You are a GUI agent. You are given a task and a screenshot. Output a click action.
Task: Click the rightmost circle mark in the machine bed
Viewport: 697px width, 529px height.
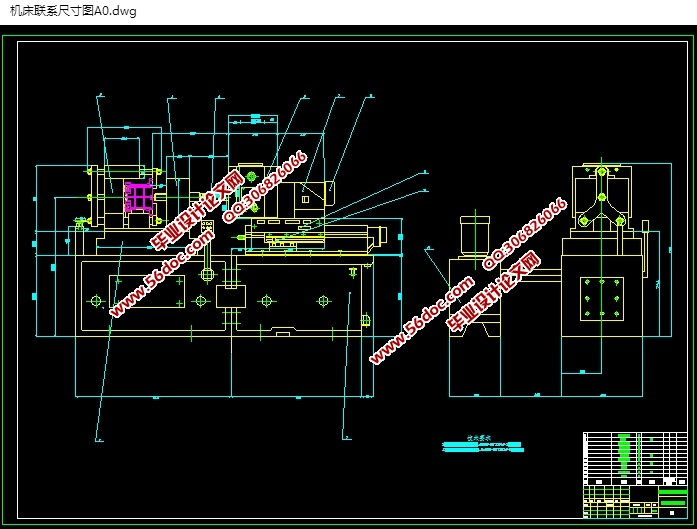tap(323, 300)
